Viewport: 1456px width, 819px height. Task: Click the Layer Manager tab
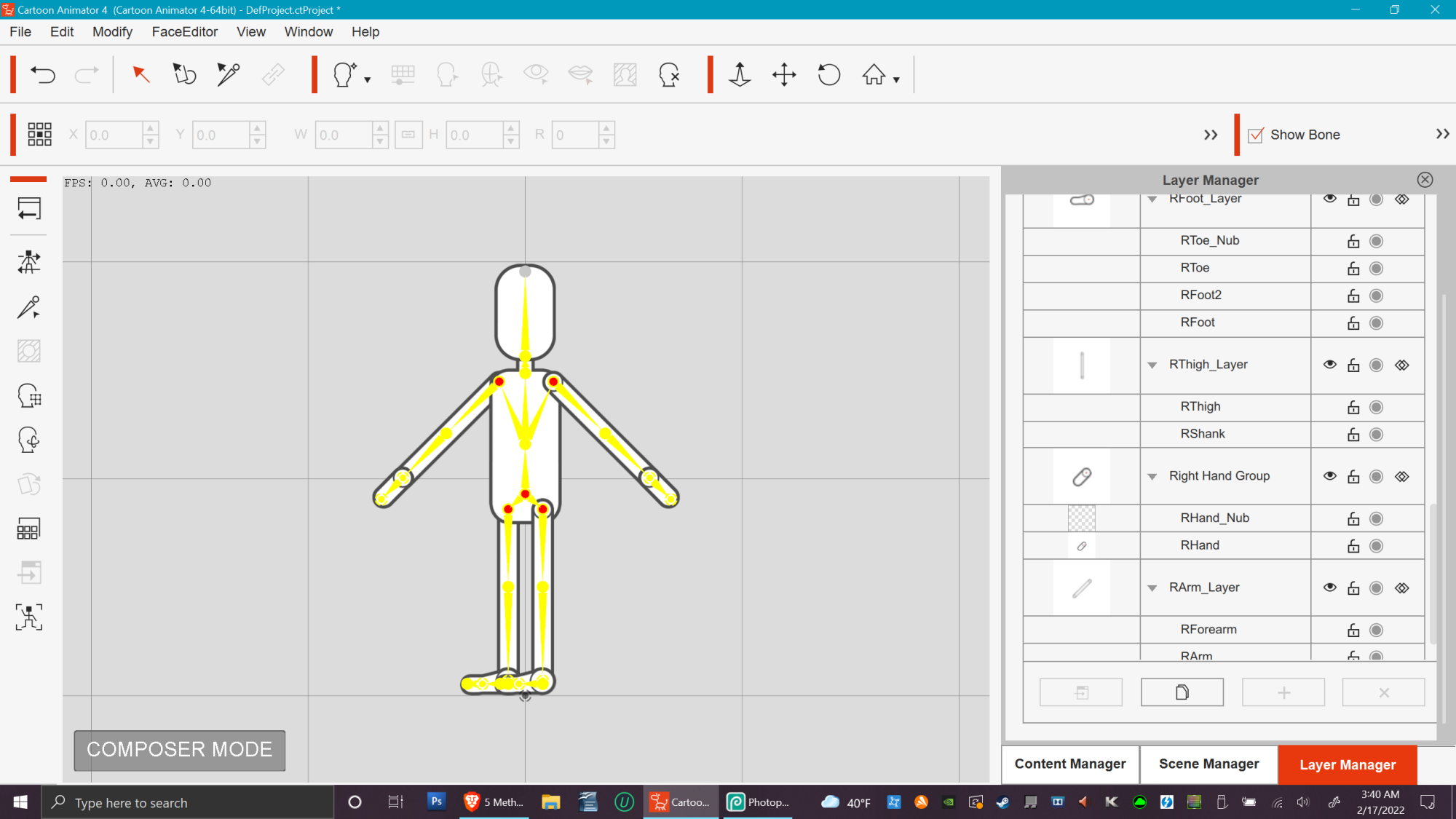pyautogui.click(x=1348, y=765)
